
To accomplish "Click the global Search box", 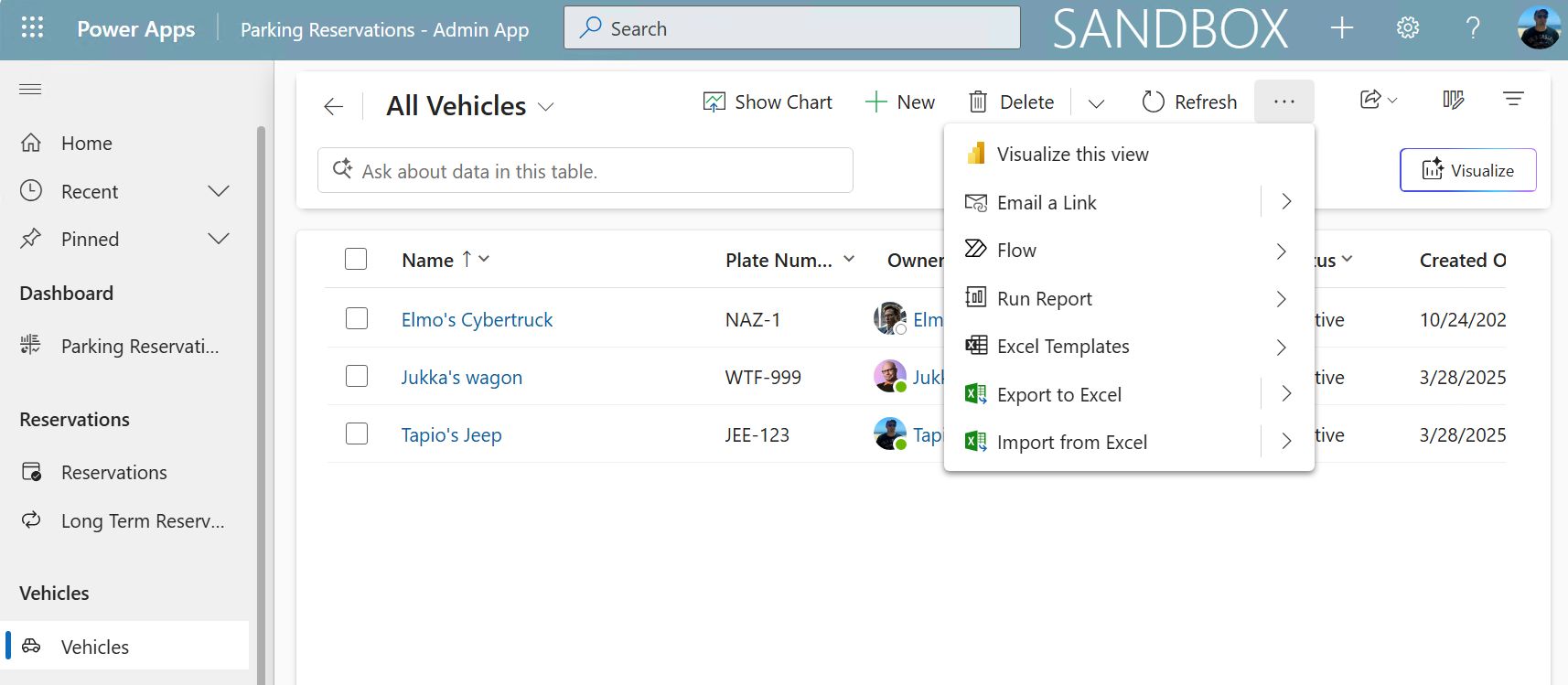I will coord(792,28).
